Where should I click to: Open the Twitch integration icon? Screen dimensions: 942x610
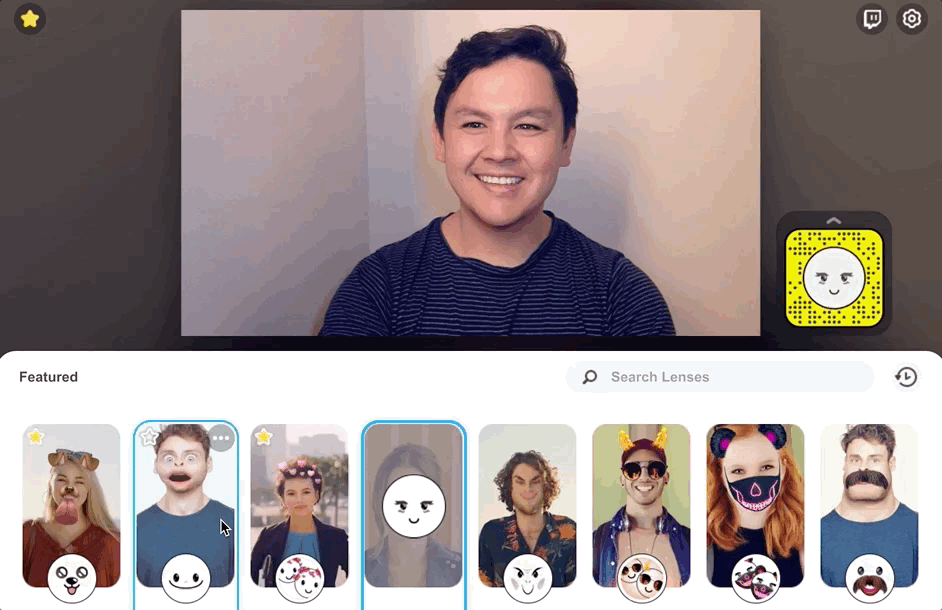[872, 19]
